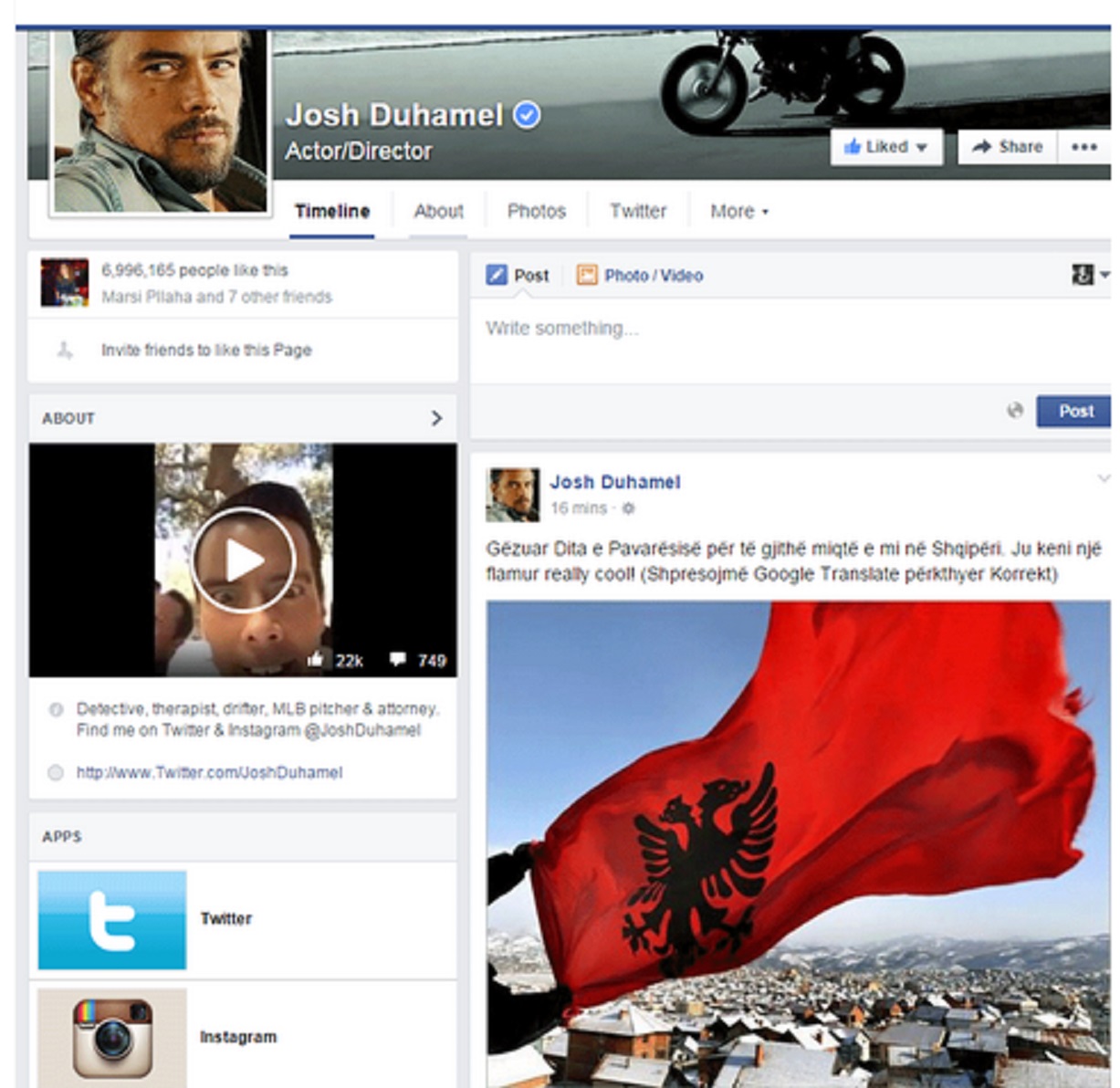
Task: Switch to the Photos tab
Action: (x=536, y=212)
